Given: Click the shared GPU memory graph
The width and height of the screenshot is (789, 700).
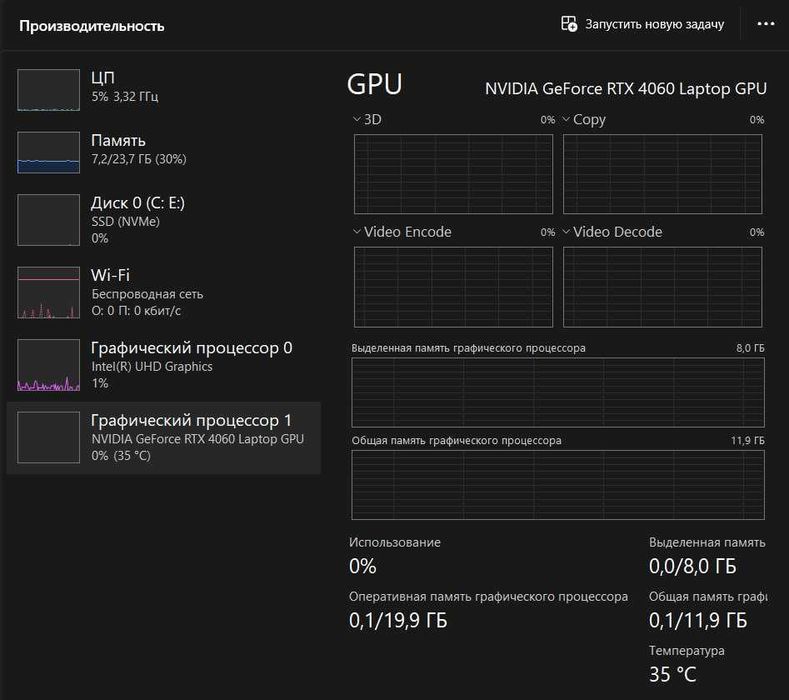Looking at the screenshot, I should click(x=558, y=484).
